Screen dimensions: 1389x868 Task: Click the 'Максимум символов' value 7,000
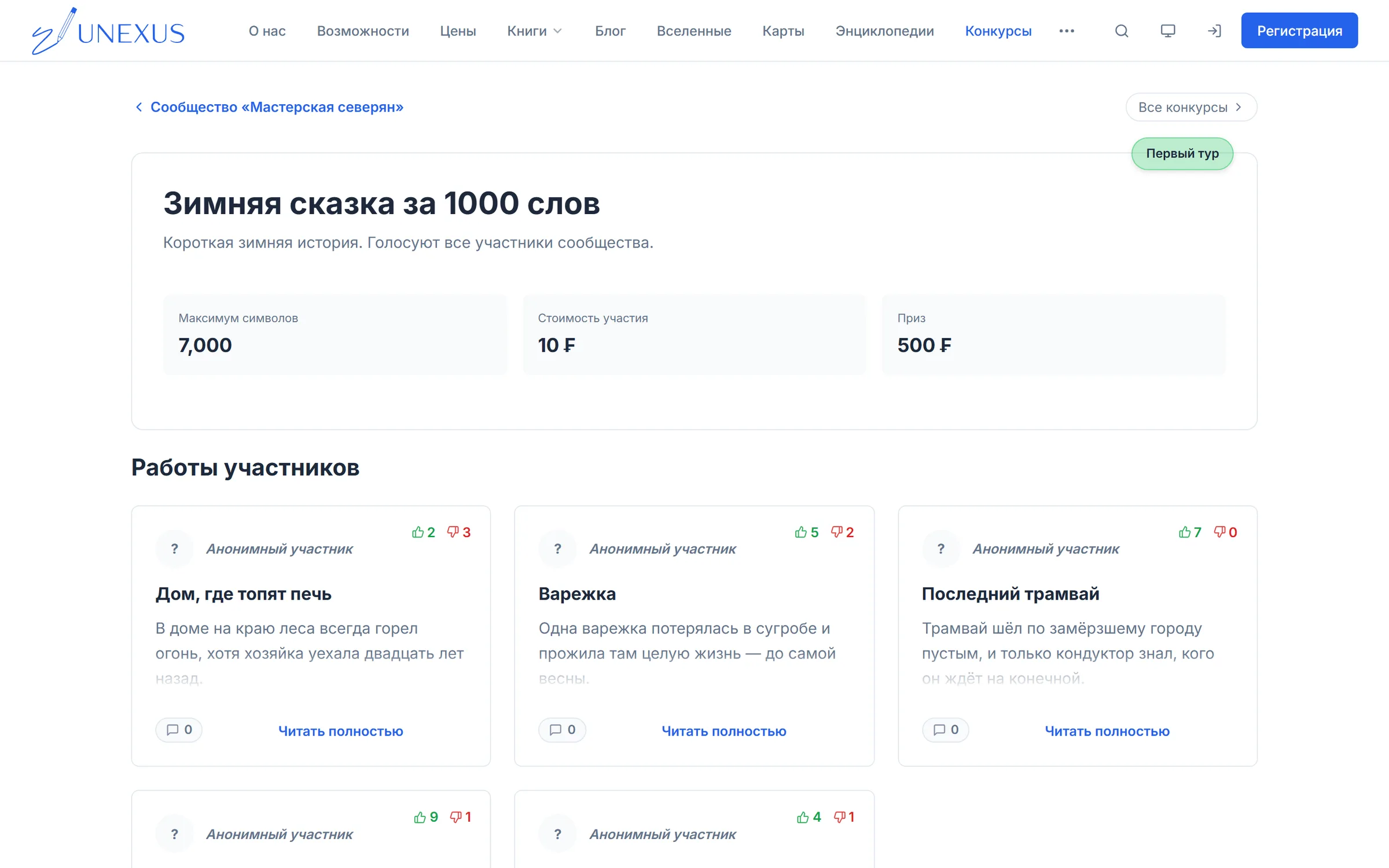205,345
